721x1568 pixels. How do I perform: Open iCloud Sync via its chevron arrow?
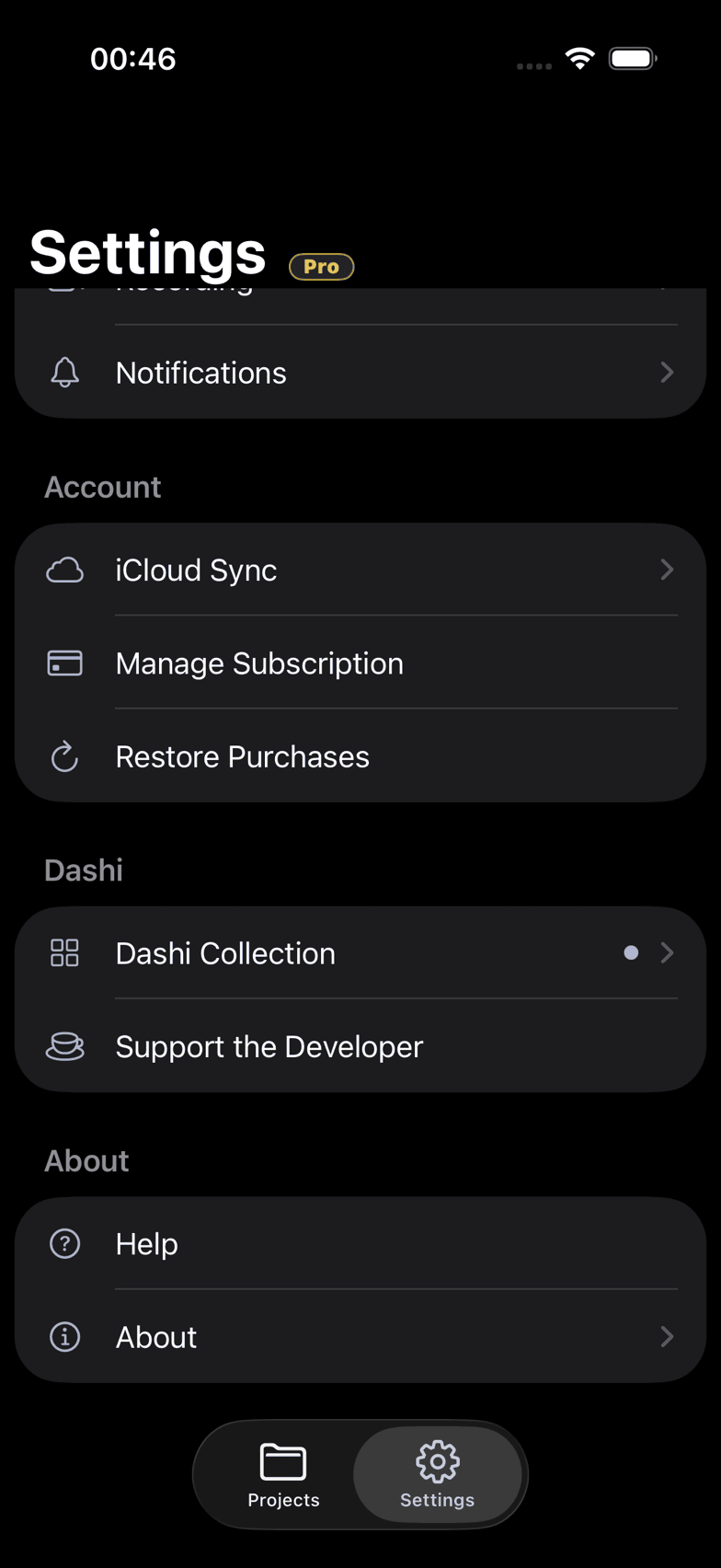click(667, 571)
